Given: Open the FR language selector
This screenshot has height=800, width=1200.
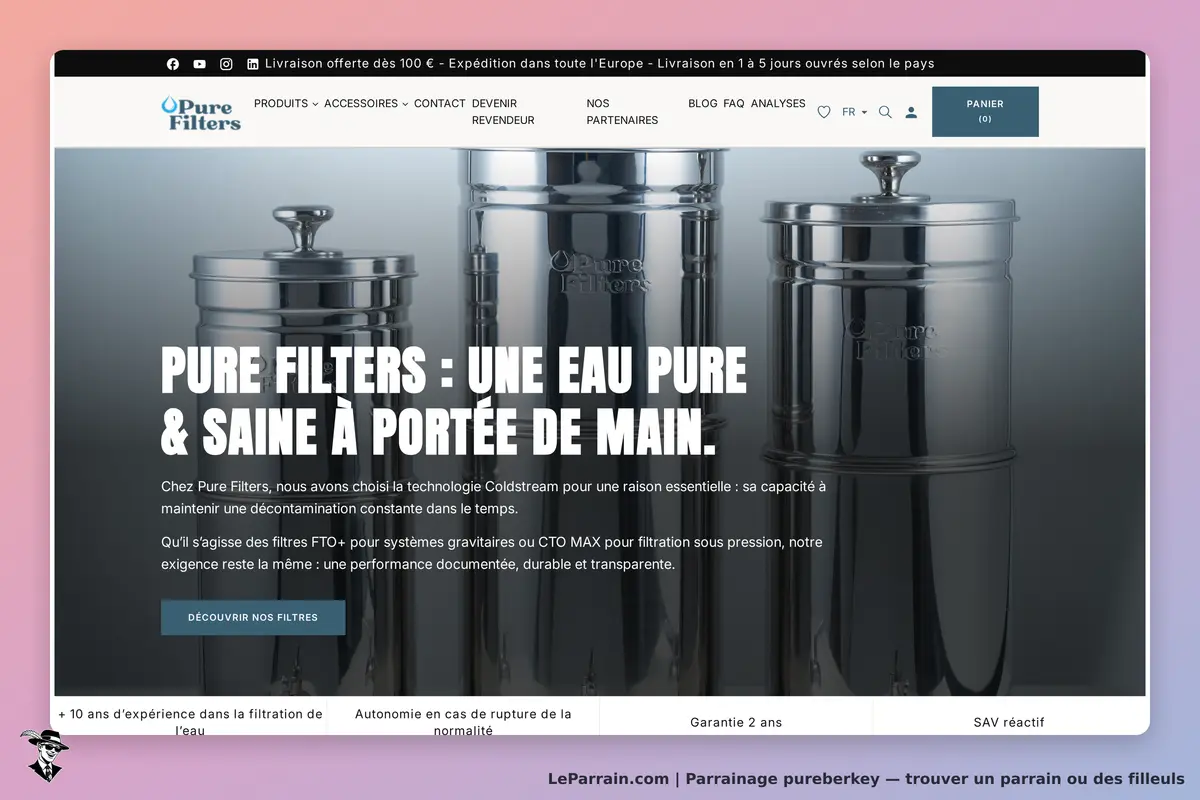Looking at the screenshot, I should coord(854,112).
